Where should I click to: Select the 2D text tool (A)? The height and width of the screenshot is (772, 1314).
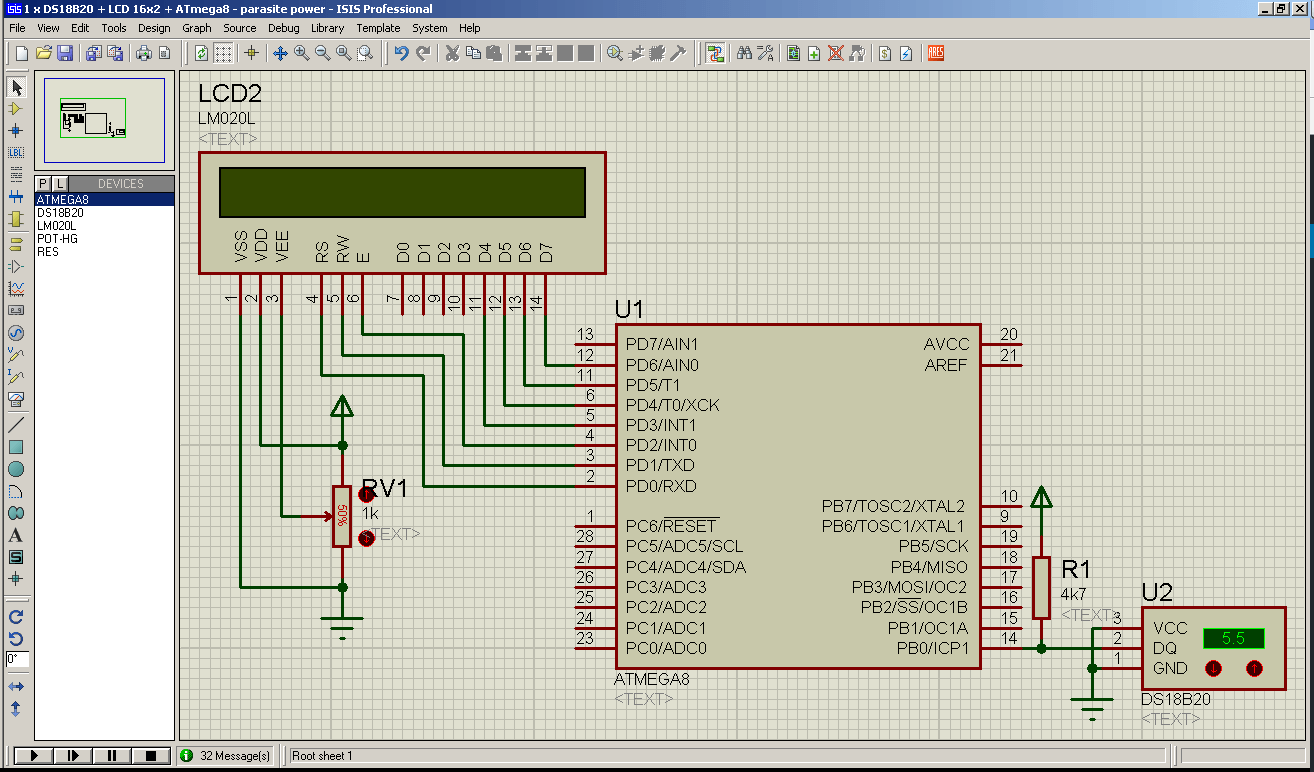(x=16, y=535)
